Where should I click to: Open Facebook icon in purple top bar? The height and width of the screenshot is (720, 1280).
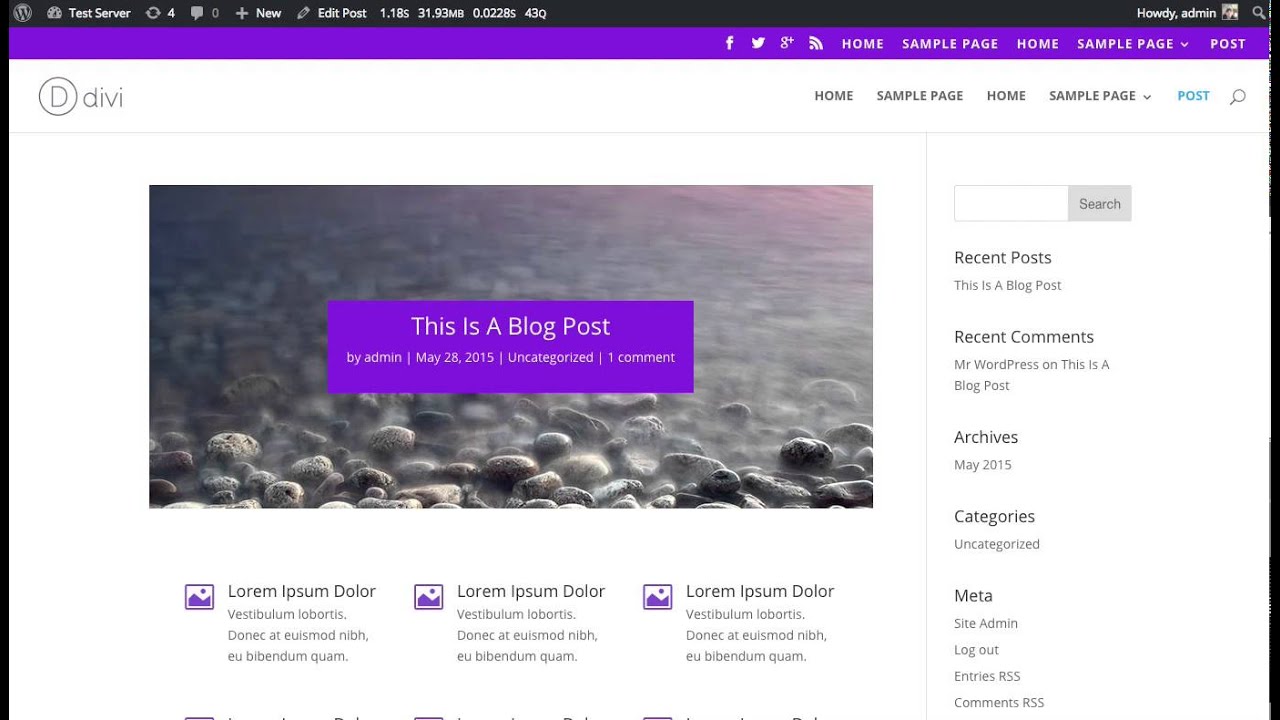tap(730, 43)
